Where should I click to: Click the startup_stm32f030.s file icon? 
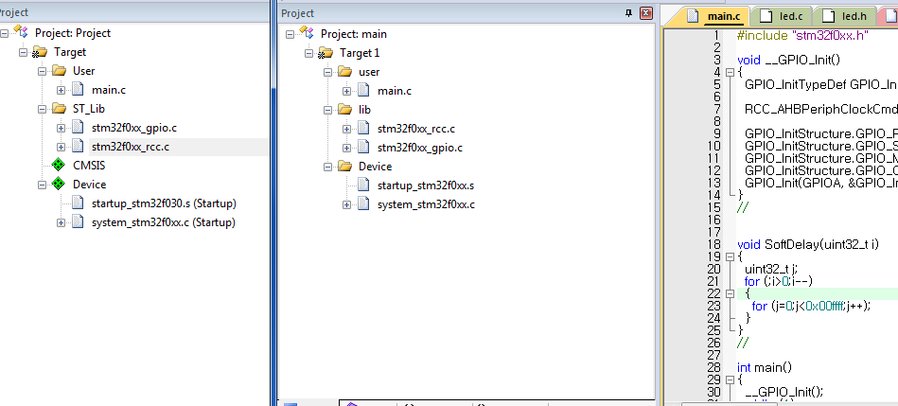[77, 203]
